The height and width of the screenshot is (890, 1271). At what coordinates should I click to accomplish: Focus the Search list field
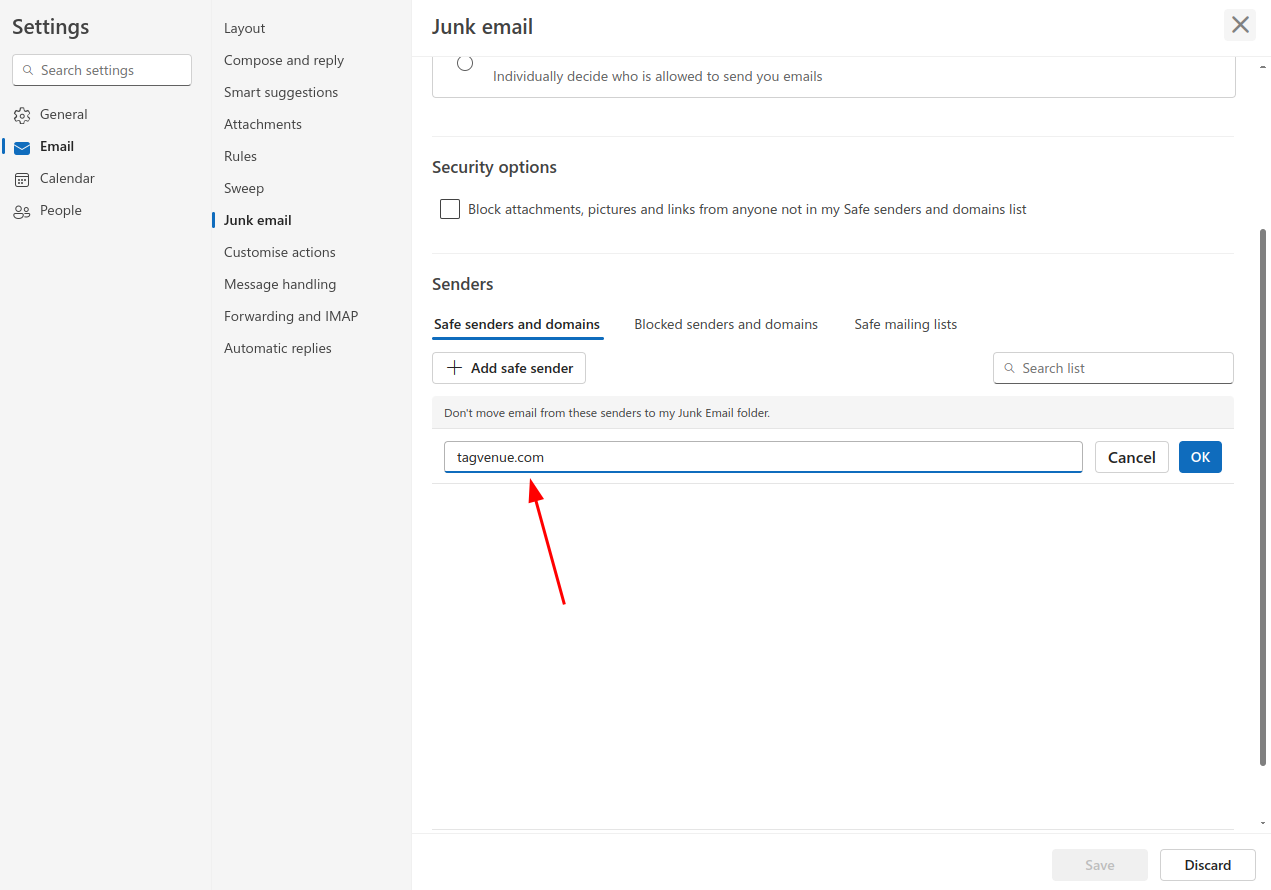[1113, 368]
